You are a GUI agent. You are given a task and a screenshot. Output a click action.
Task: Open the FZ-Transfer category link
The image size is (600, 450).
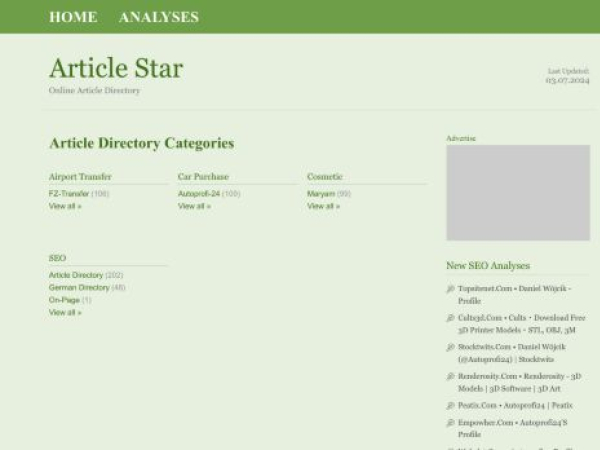[x=69, y=194]
